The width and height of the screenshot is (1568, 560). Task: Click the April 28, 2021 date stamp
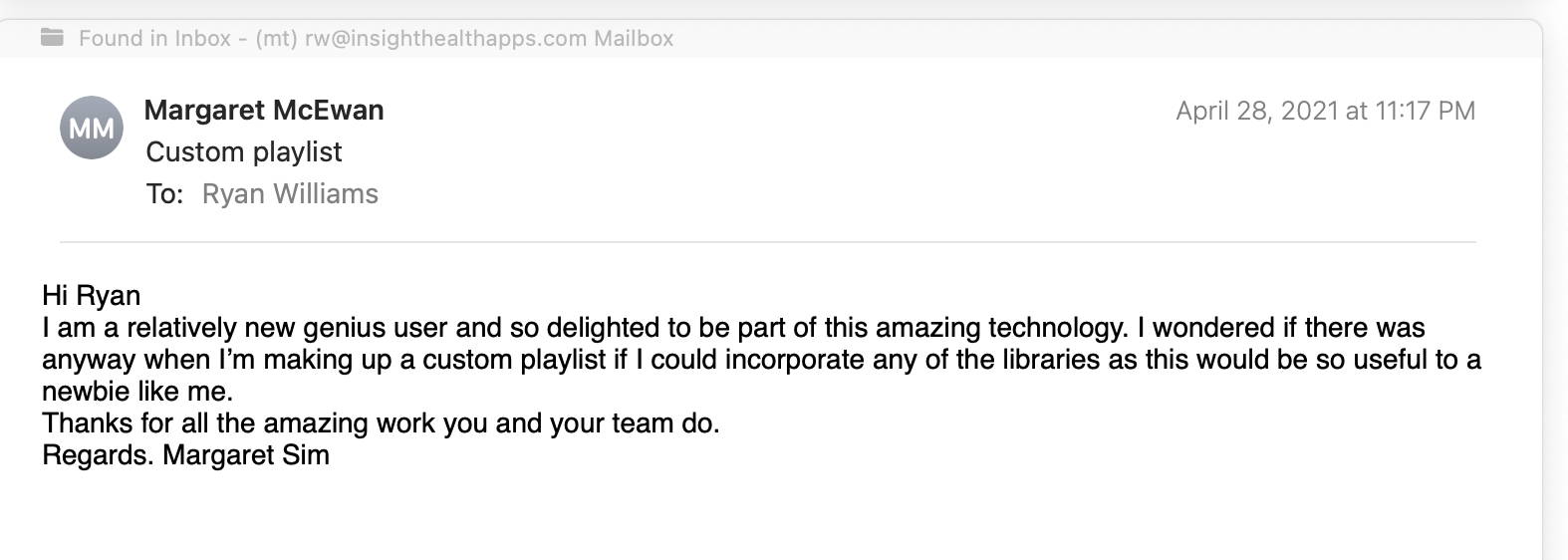coord(1257,111)
